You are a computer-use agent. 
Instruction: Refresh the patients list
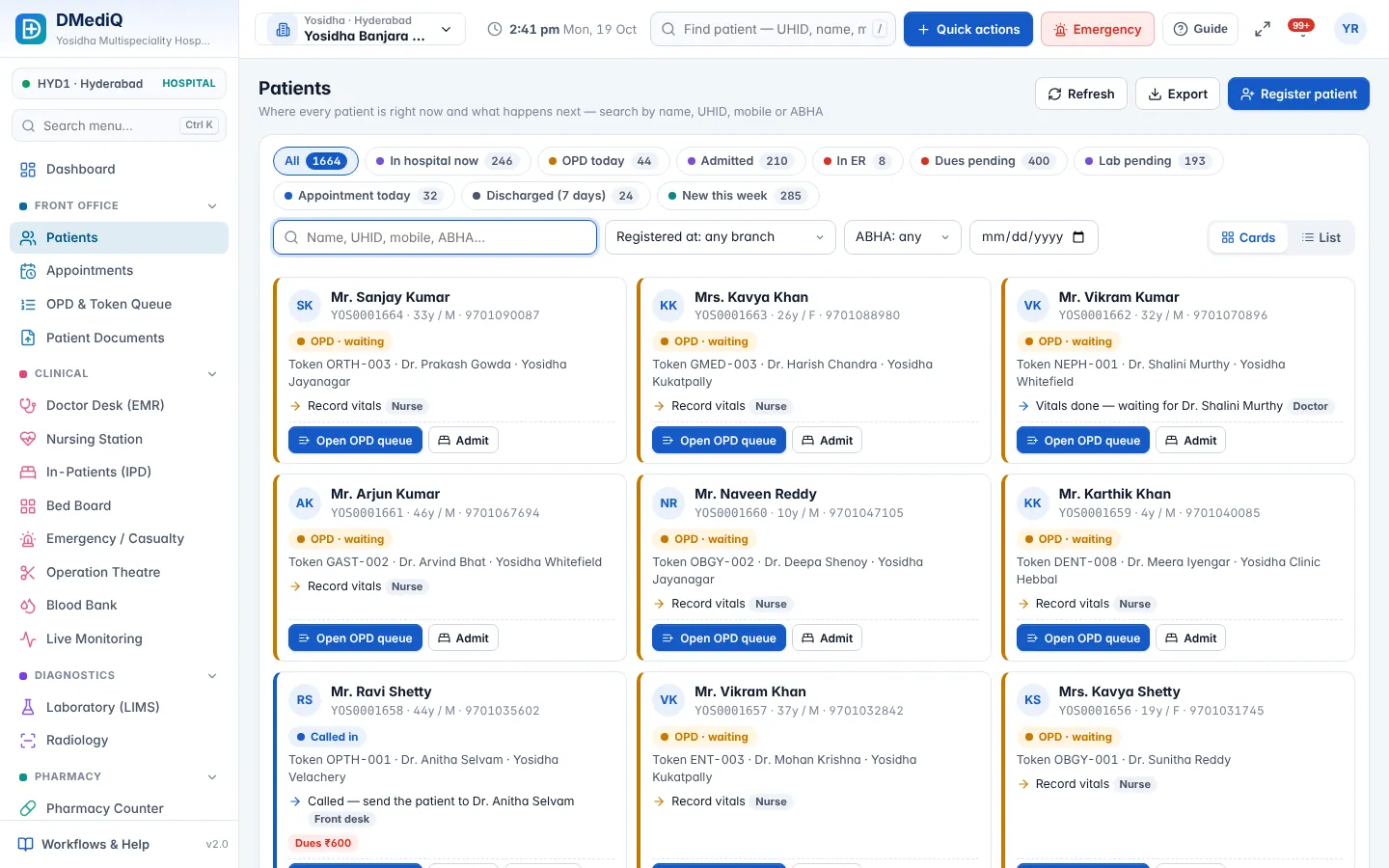pyautogui.click(x=1081, y=94)
